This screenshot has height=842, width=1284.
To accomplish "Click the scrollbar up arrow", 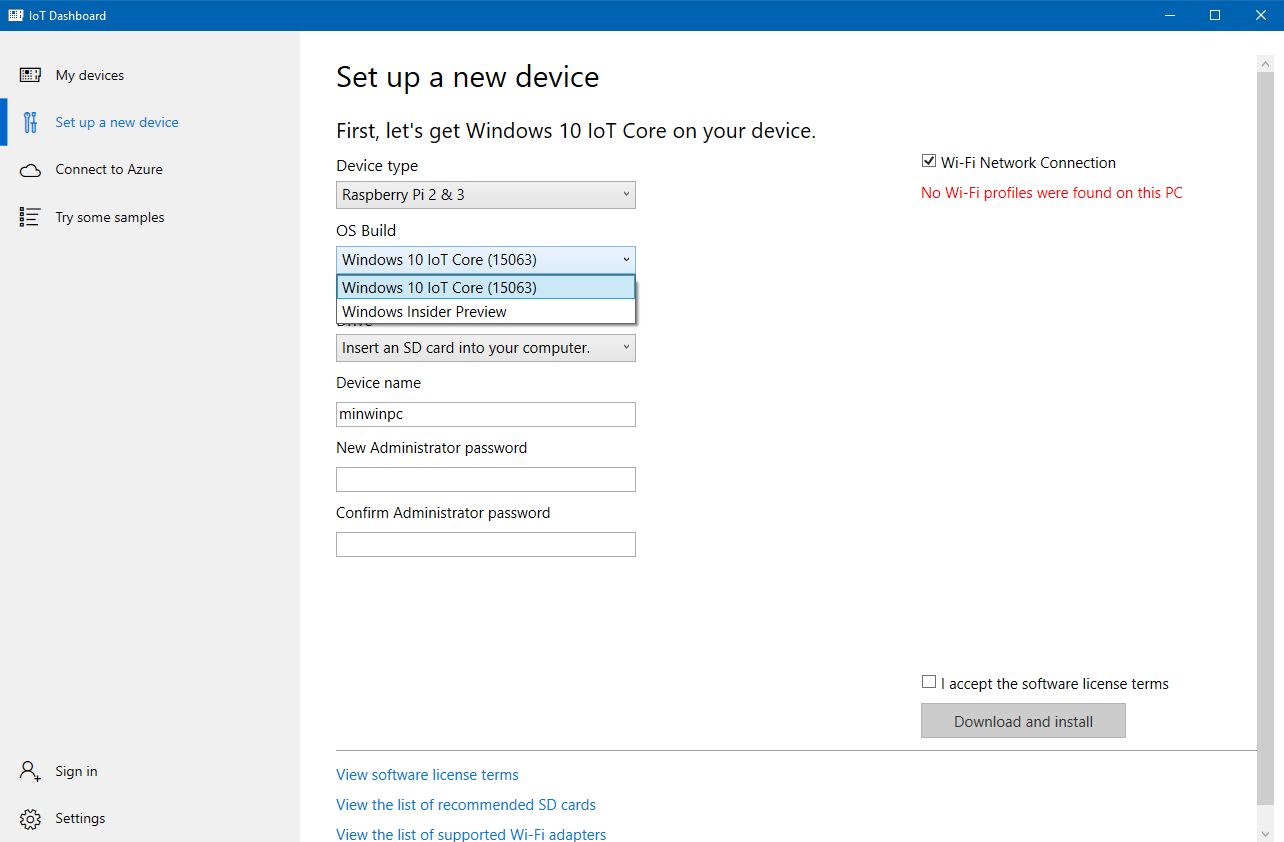I will 1265,63.
